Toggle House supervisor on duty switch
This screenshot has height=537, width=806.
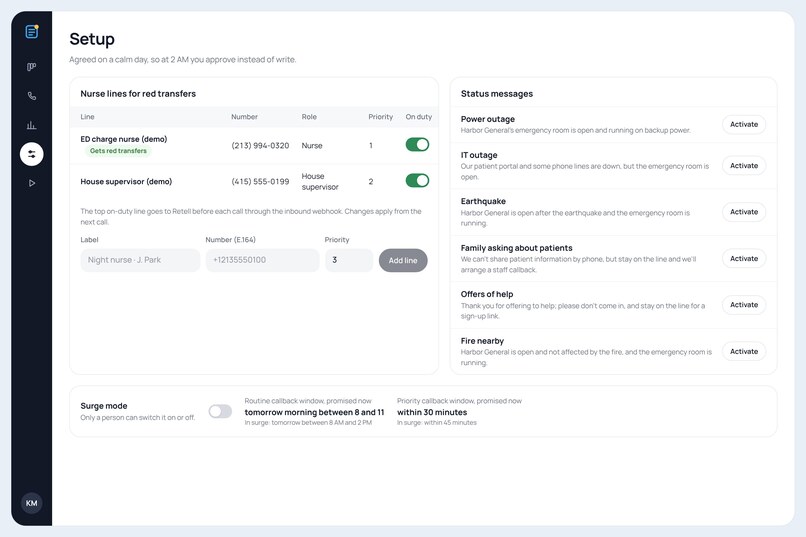pyautogui.click(x=417, y=181)
